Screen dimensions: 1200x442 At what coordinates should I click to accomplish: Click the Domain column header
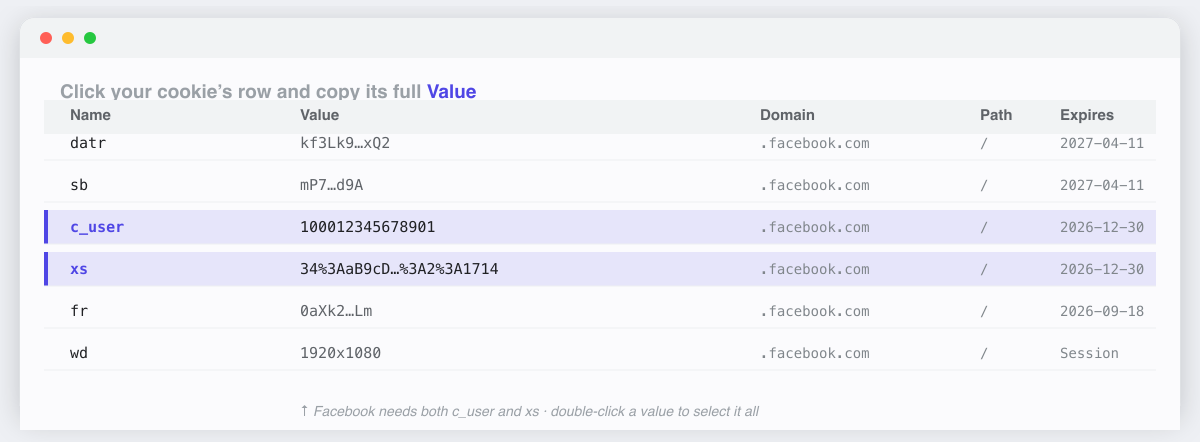pos(787,115)
